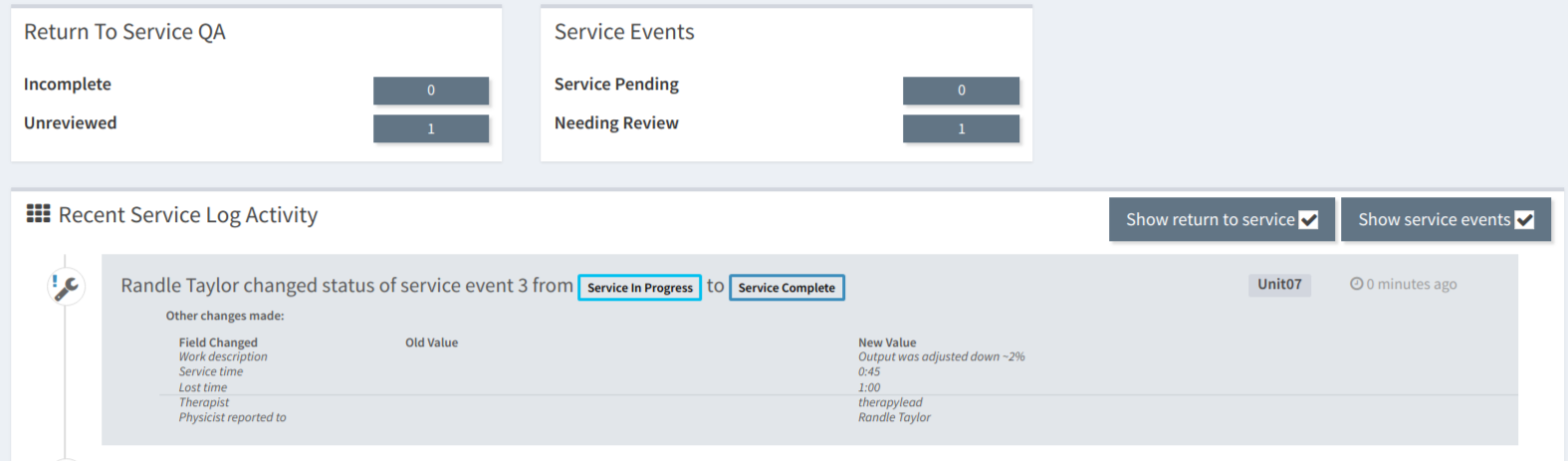The height and width of the screenshot is (461, 1568).
Task: Click the Physicist reported to row
Action: pyautogui.click(x=838, y=417)
